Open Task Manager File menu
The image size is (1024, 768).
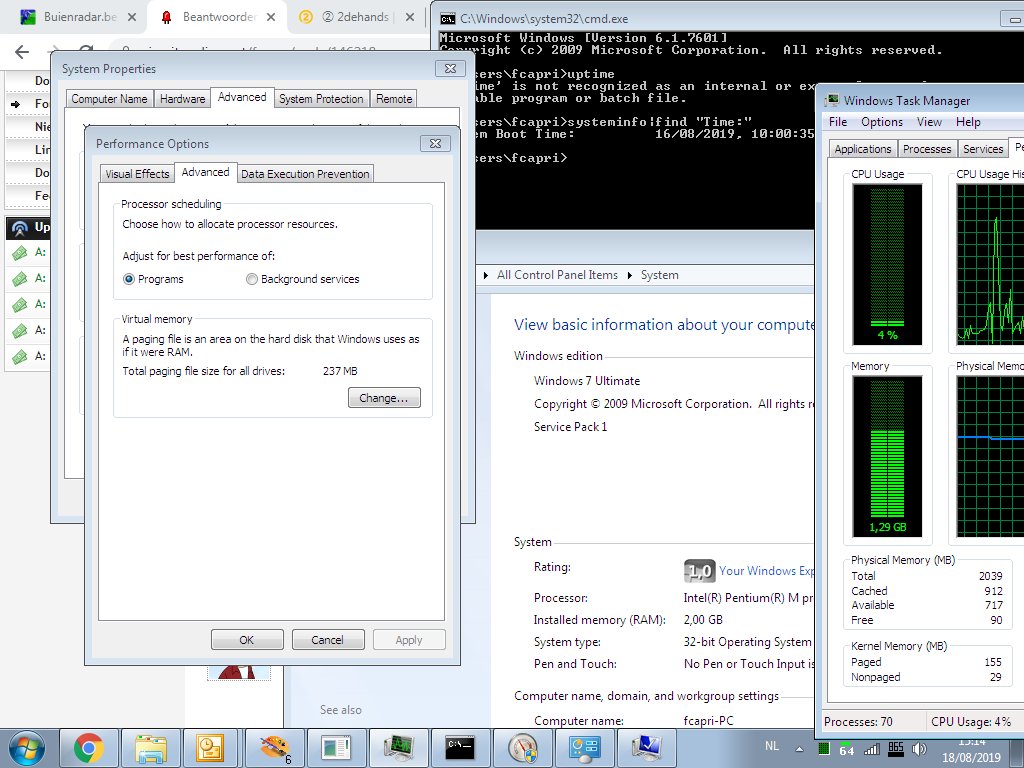point(838,122)
